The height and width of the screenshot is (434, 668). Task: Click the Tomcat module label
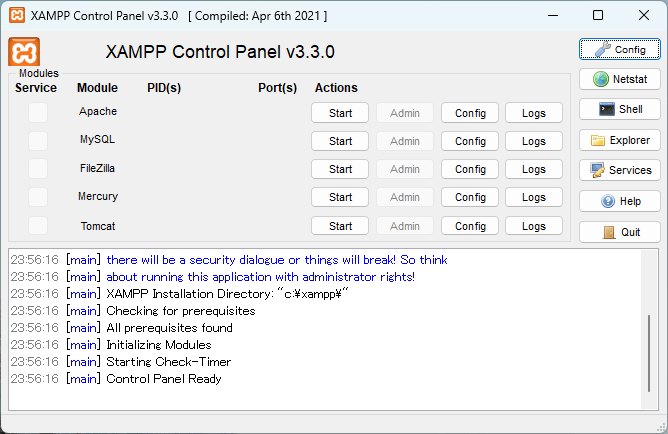pos(98,226)
